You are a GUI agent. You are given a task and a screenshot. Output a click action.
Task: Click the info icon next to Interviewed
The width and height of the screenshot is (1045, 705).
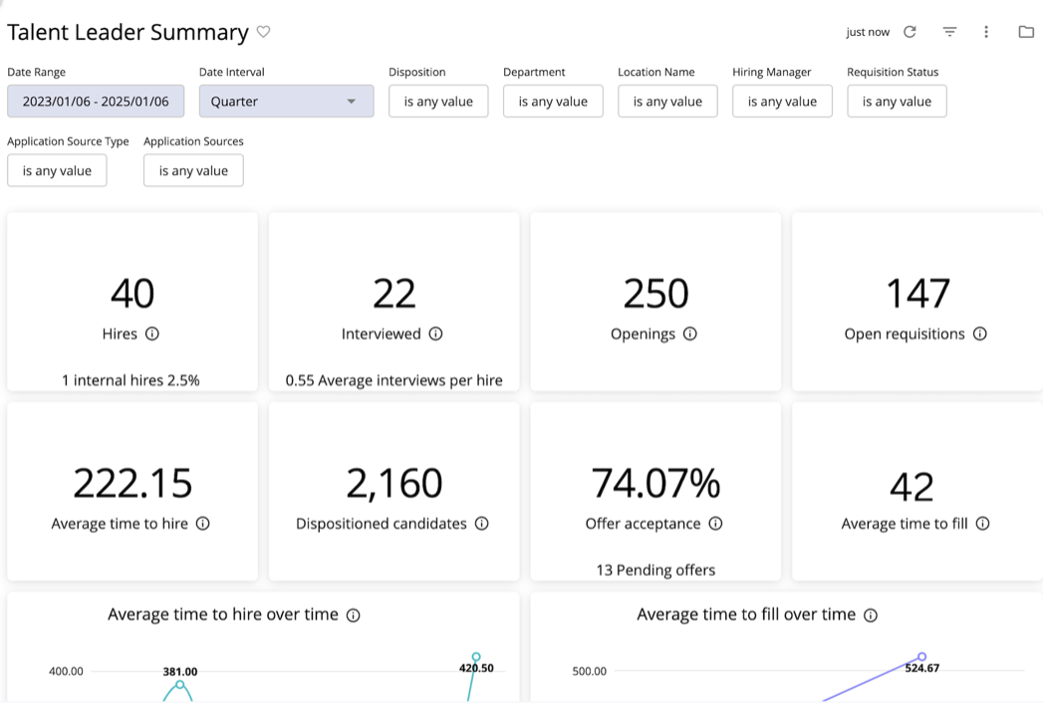pyautogui.click(x=435, y=334)
